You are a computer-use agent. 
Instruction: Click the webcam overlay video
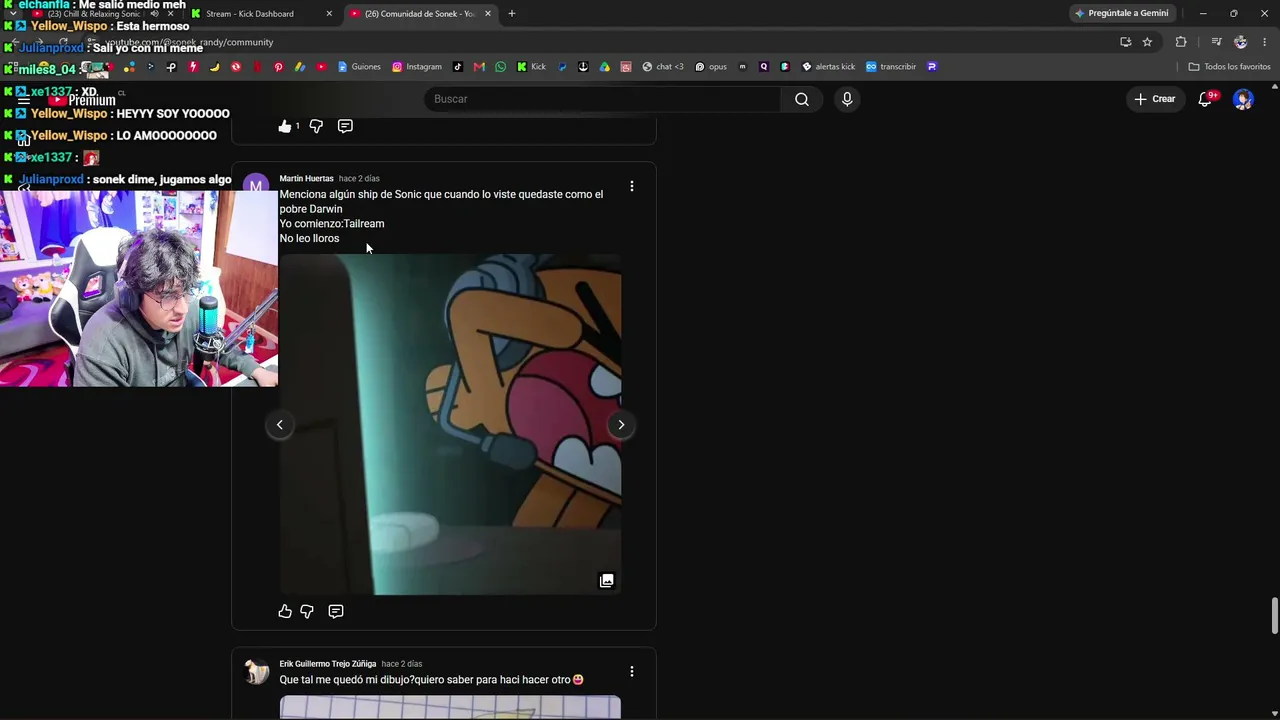(139, 289)
